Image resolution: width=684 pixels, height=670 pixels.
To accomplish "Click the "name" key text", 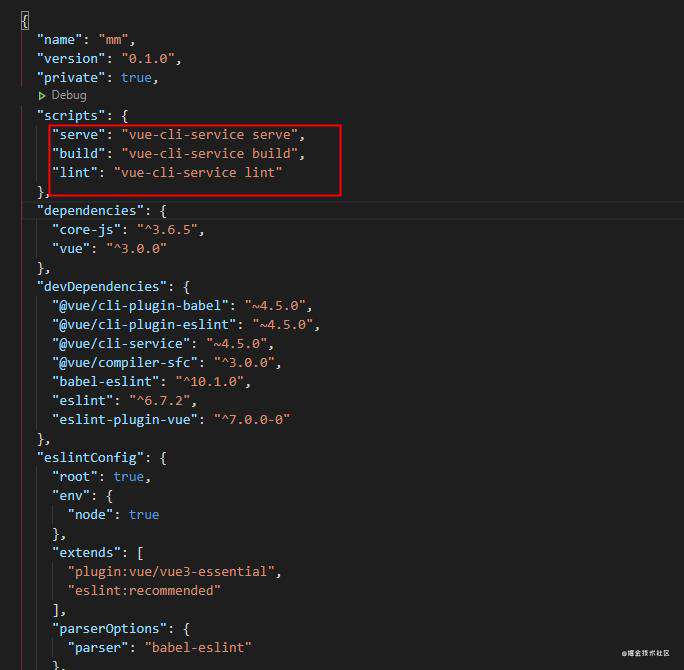I will [x=59, y=40].
